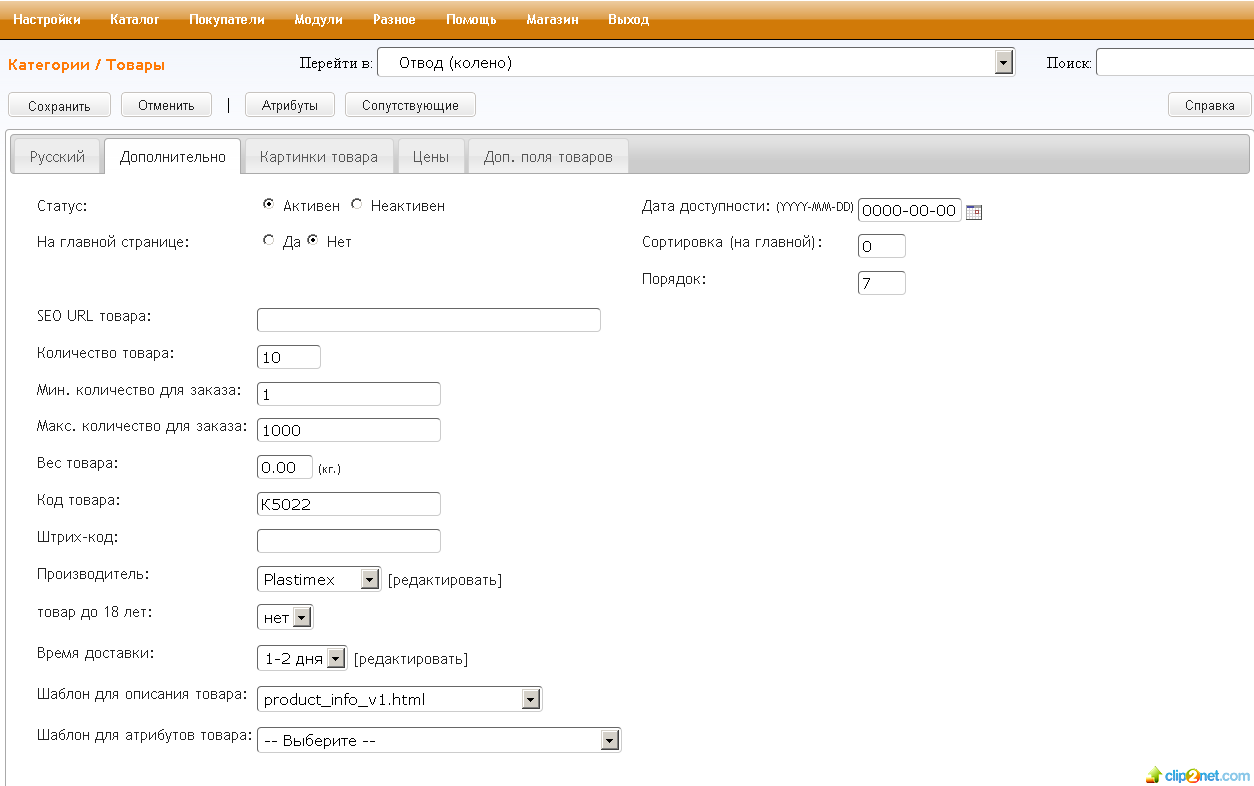Screen dimensions: 1254x786
Task: Click редактировать link next to Производитель
Action: tap(445, 580)
